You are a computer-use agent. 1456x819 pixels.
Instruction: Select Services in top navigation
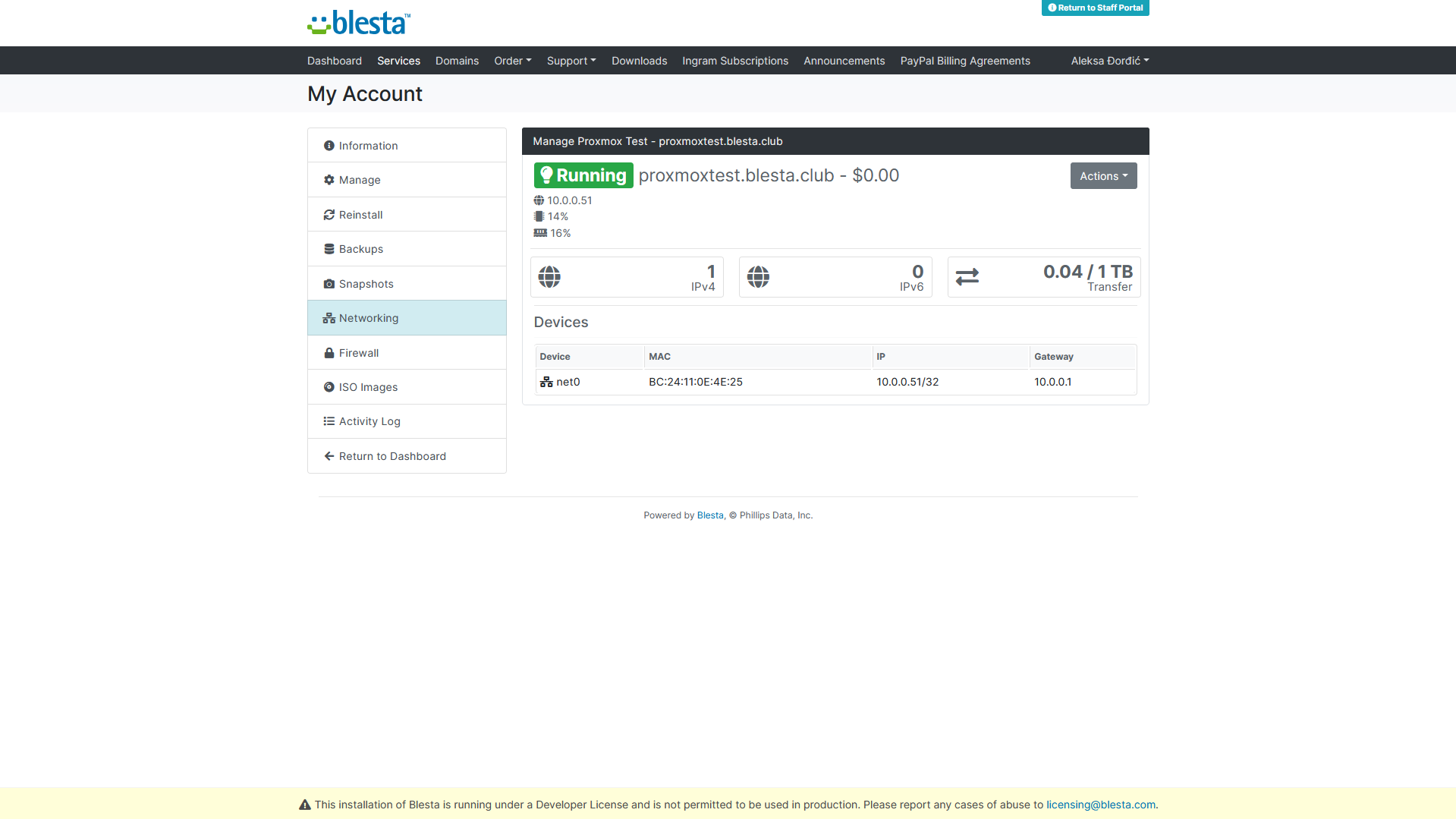click(398, 61)
